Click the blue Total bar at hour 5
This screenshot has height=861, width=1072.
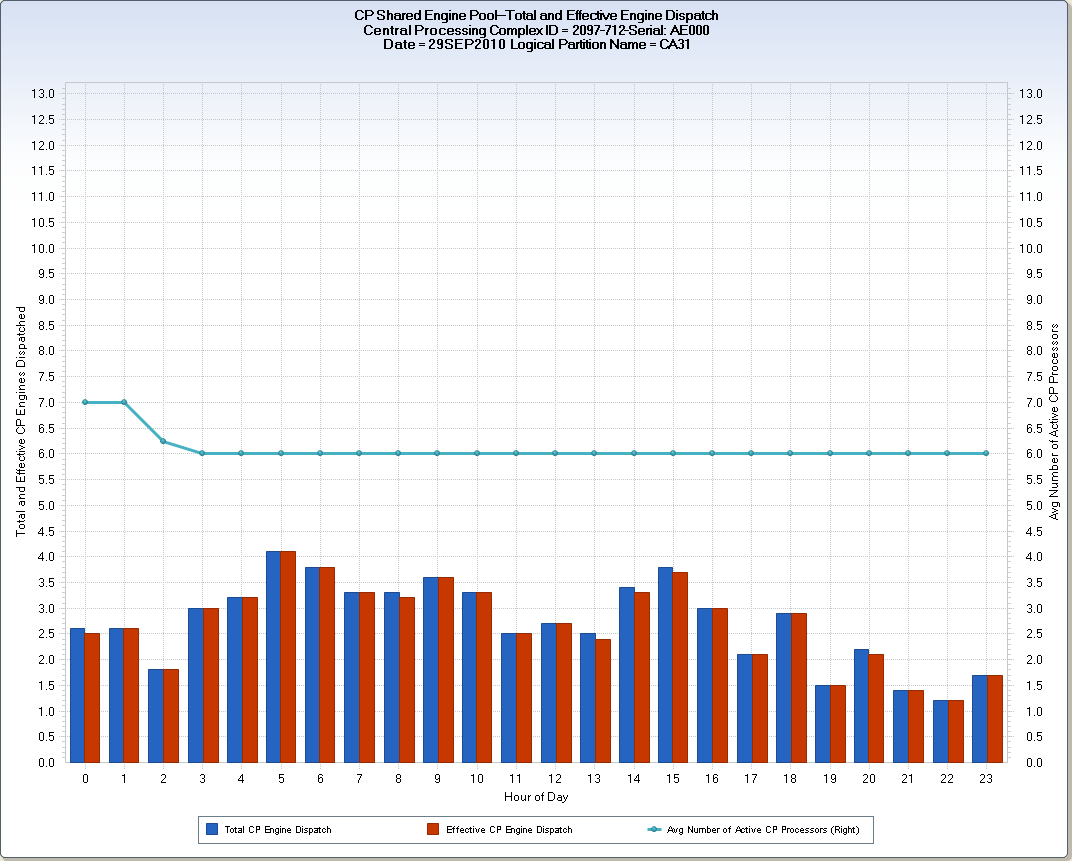click(x=273, y=657)
